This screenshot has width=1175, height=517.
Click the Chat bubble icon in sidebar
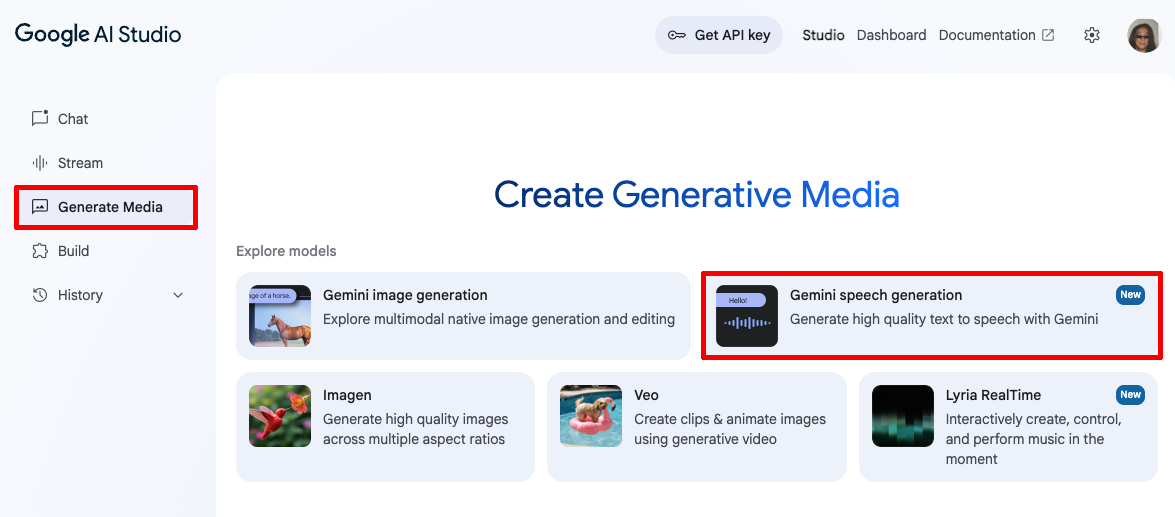pyautogui.click(x=40, y=118)
